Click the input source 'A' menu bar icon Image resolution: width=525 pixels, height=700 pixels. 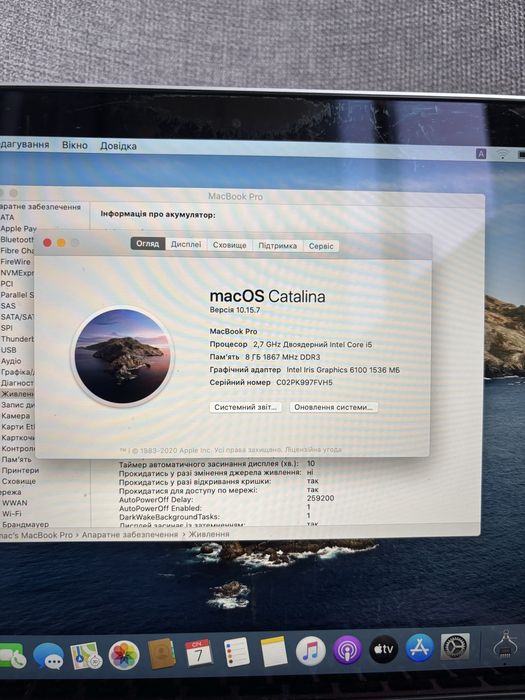pyautogui.click(x=481, y=154)
